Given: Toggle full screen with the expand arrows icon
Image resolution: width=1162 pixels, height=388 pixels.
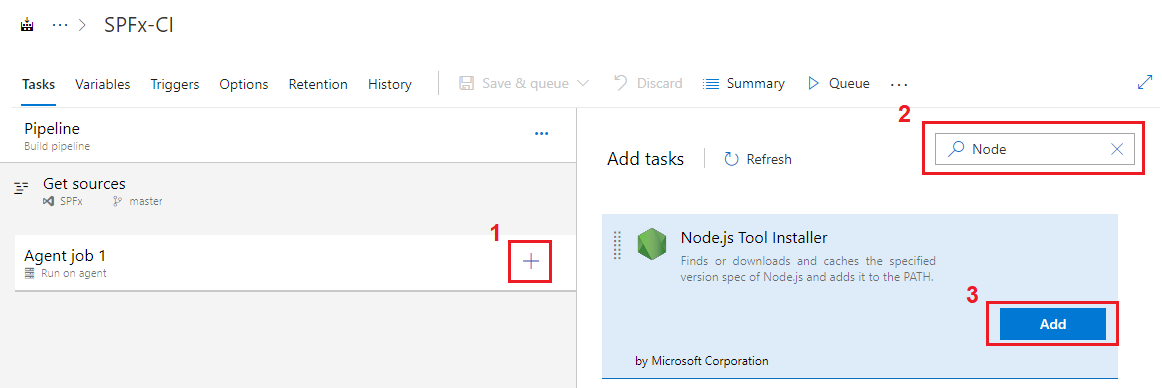Looking at the screenshot, I should pyautogui.click(x=1145, y=83).
